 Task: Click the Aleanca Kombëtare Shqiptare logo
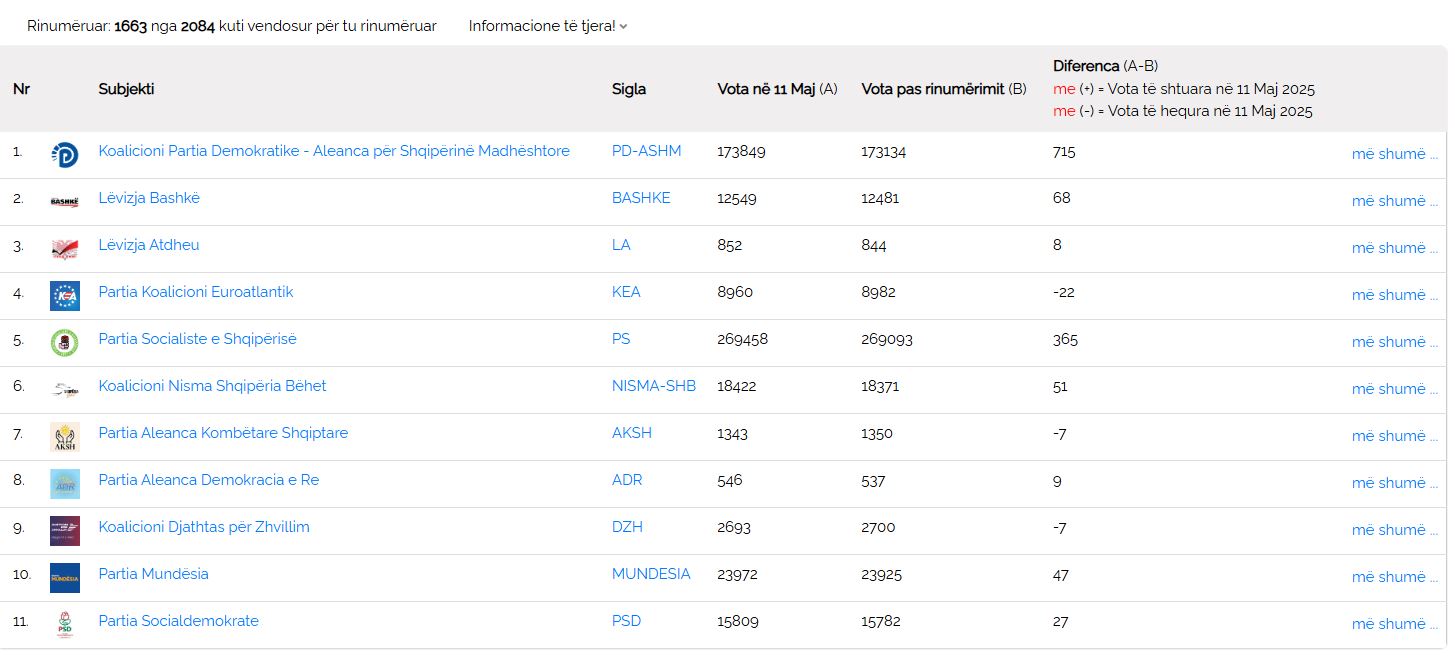[64, 437]
